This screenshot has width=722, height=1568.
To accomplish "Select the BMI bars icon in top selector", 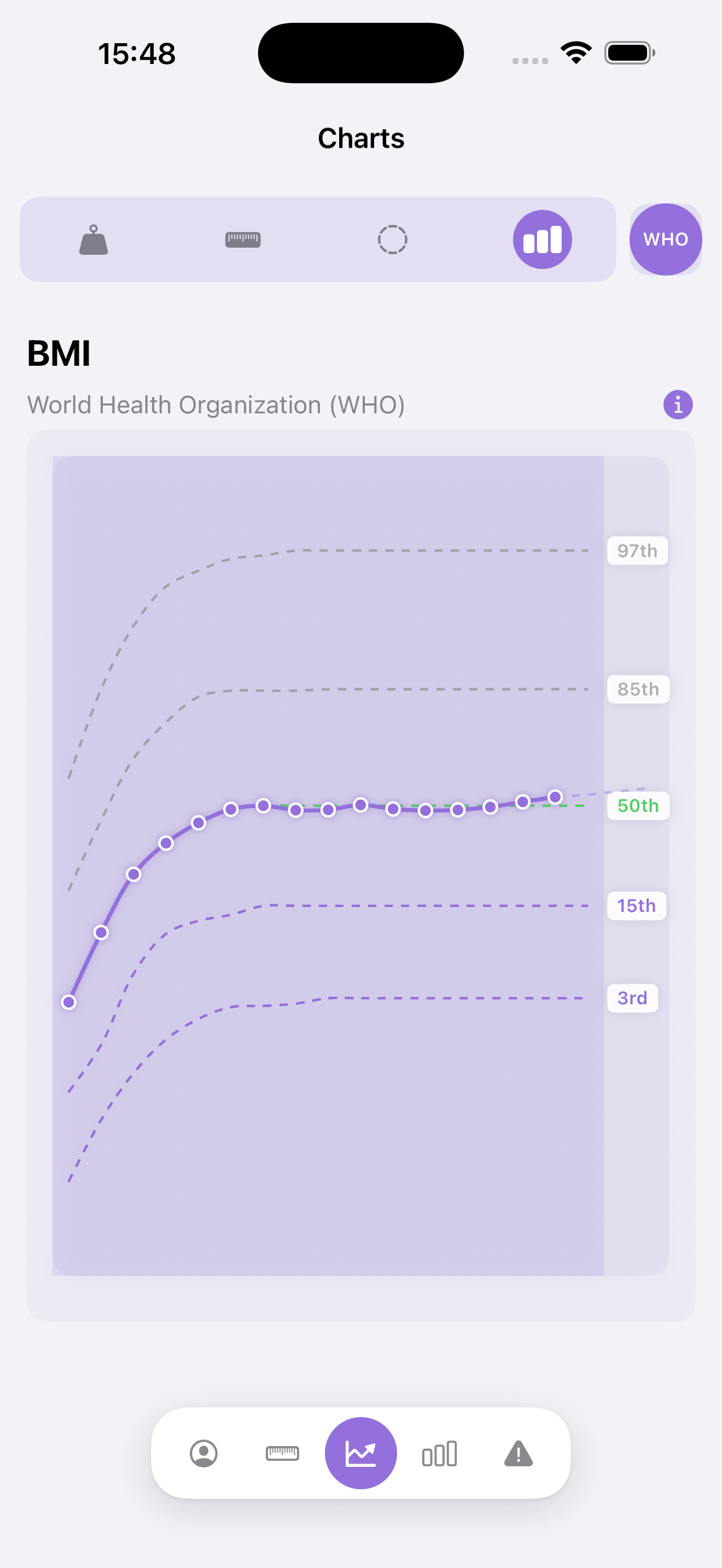I will (x=542, y=239).
